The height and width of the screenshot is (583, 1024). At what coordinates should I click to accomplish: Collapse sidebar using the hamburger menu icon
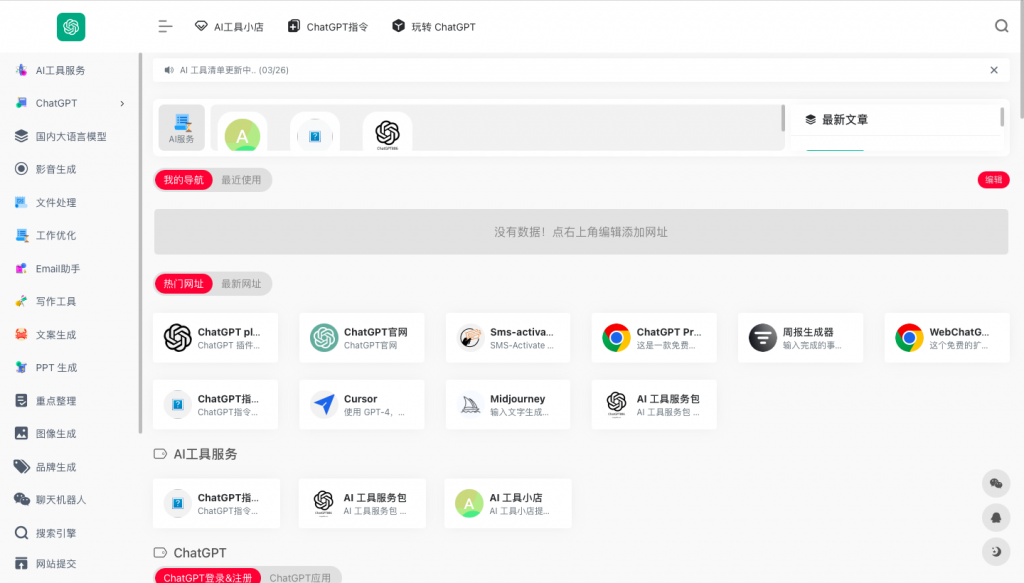pyautogui.click(x=166, y=27)
